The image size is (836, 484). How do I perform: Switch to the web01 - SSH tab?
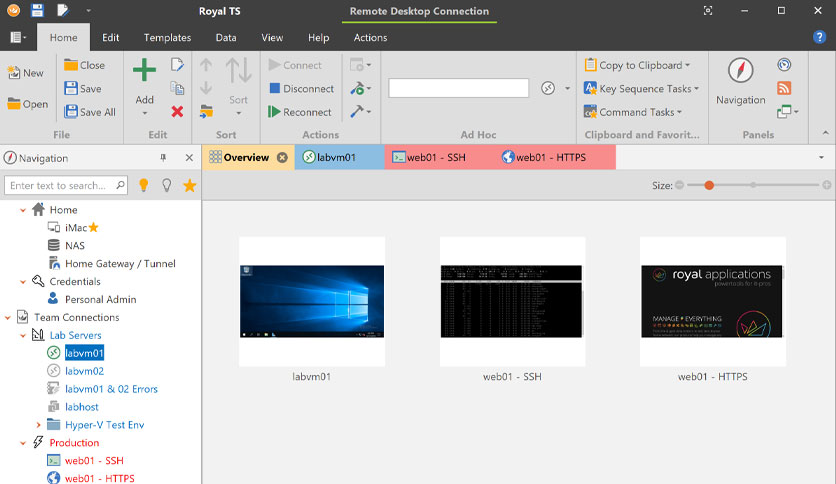point(438,157)
